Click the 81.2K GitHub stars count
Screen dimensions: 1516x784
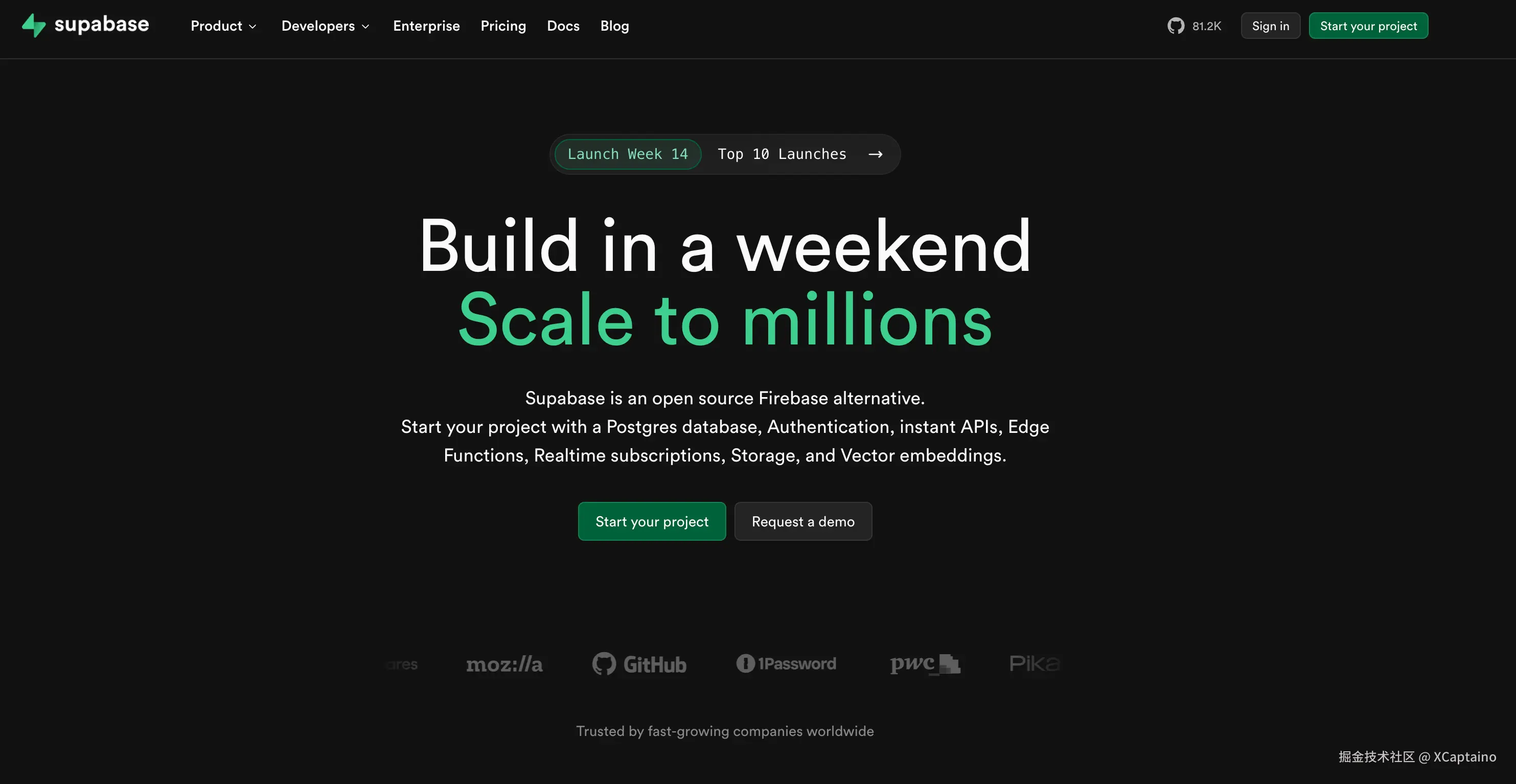point(1206,26)
